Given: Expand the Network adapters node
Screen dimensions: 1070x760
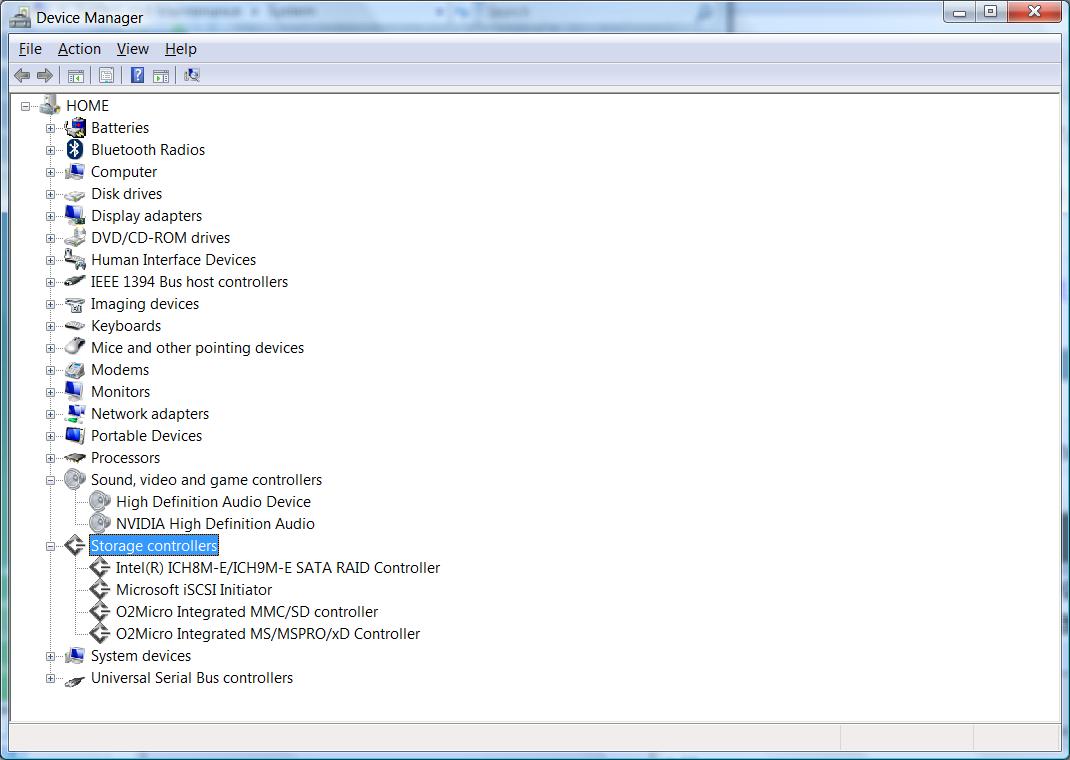Looking at the screenshot, I should [x=50, y=414].
